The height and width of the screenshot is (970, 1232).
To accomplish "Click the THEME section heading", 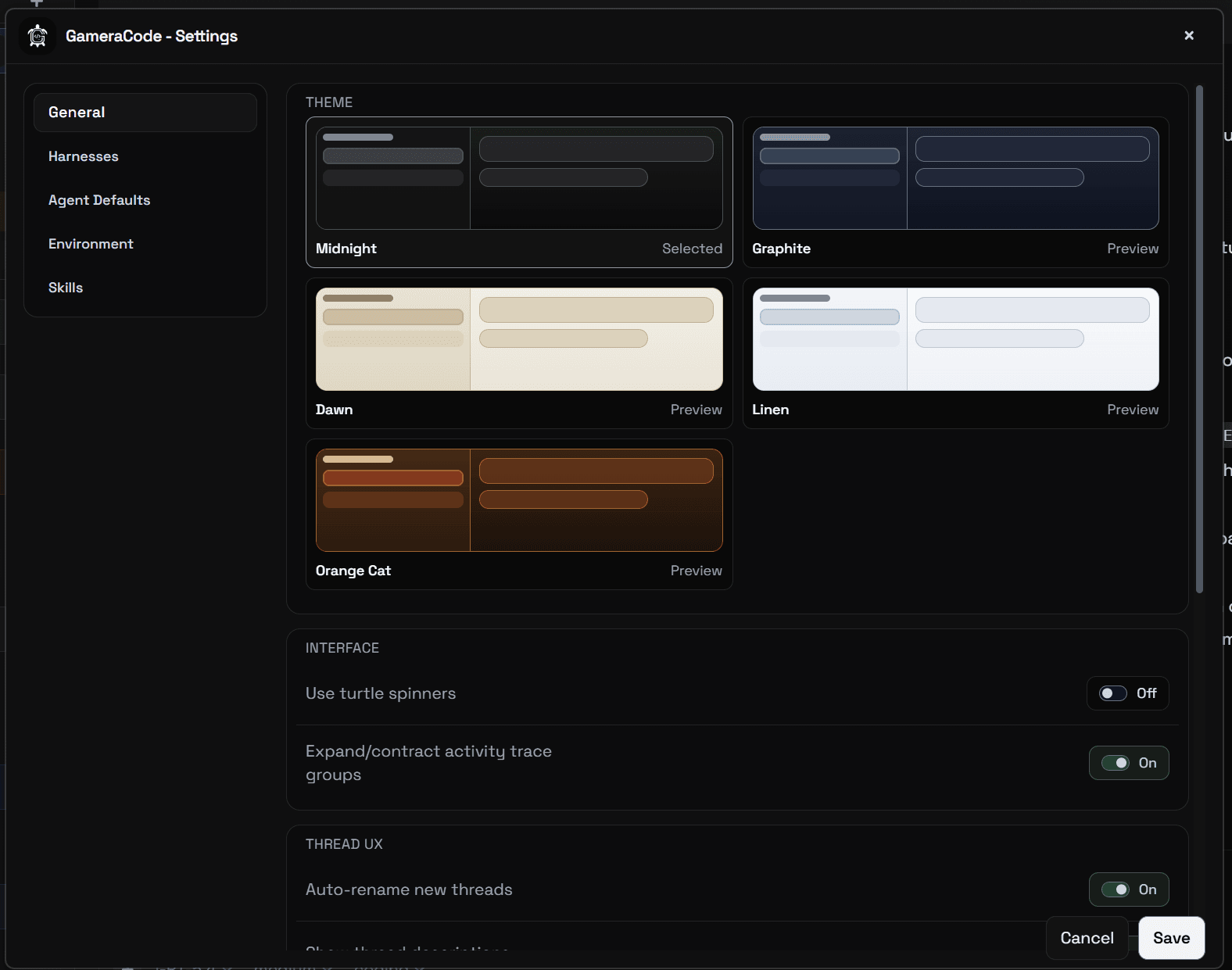I will point(329,102).
